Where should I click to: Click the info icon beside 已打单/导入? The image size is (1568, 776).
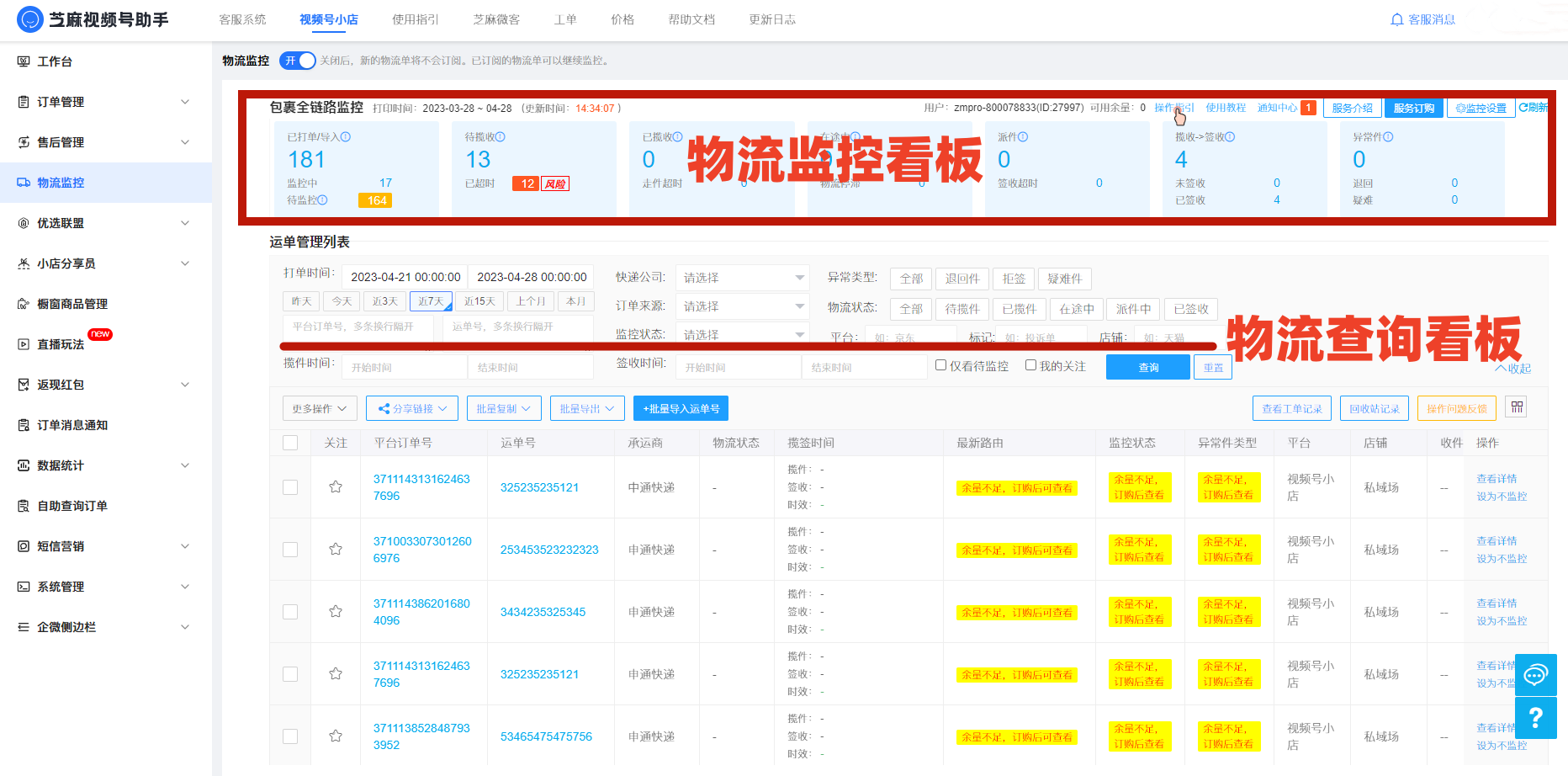coord(346,137)
